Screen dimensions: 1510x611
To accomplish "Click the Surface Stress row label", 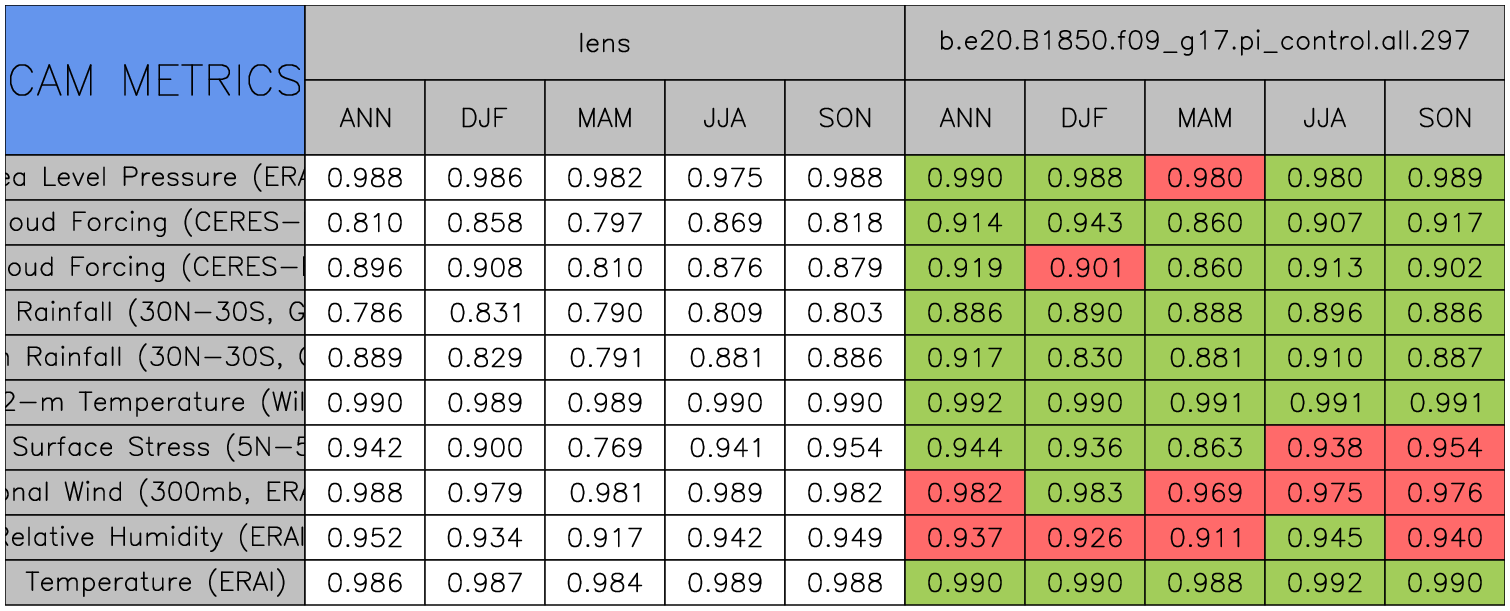I will pos(155,447).
